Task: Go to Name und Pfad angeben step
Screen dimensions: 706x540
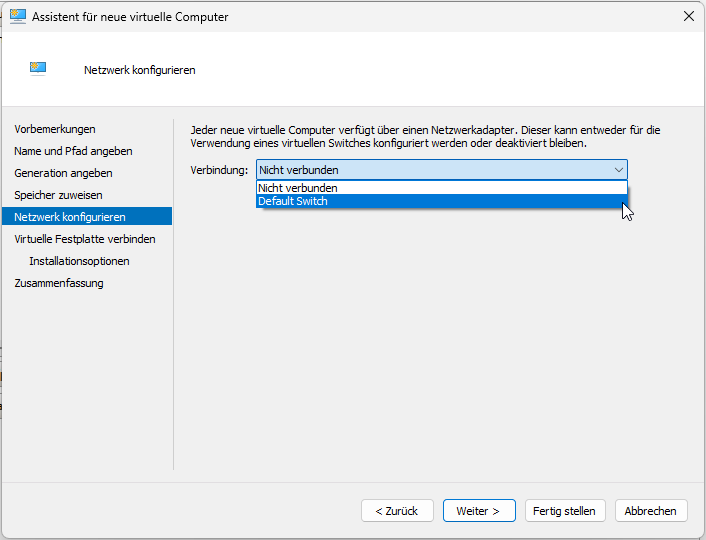Action: [x=73, y=151]
